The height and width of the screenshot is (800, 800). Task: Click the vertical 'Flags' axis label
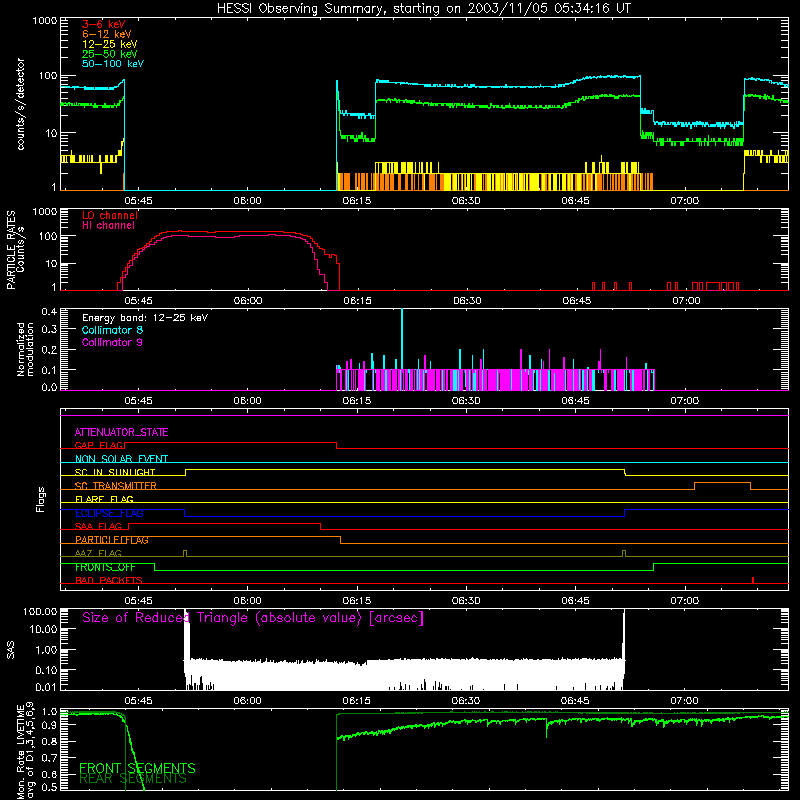click(40, 499)
